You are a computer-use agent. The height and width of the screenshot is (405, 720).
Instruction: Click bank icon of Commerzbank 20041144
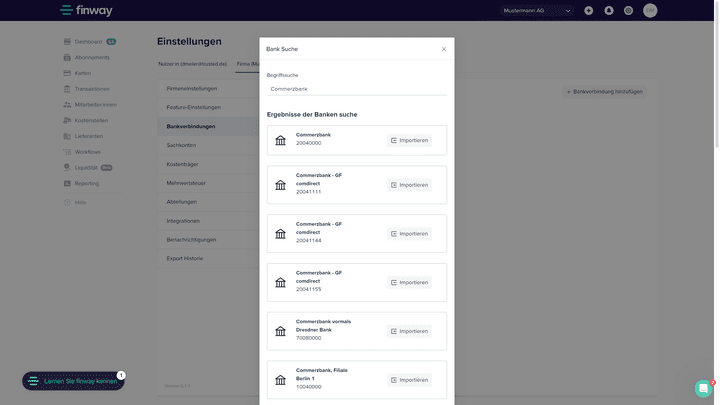(280, 233)
